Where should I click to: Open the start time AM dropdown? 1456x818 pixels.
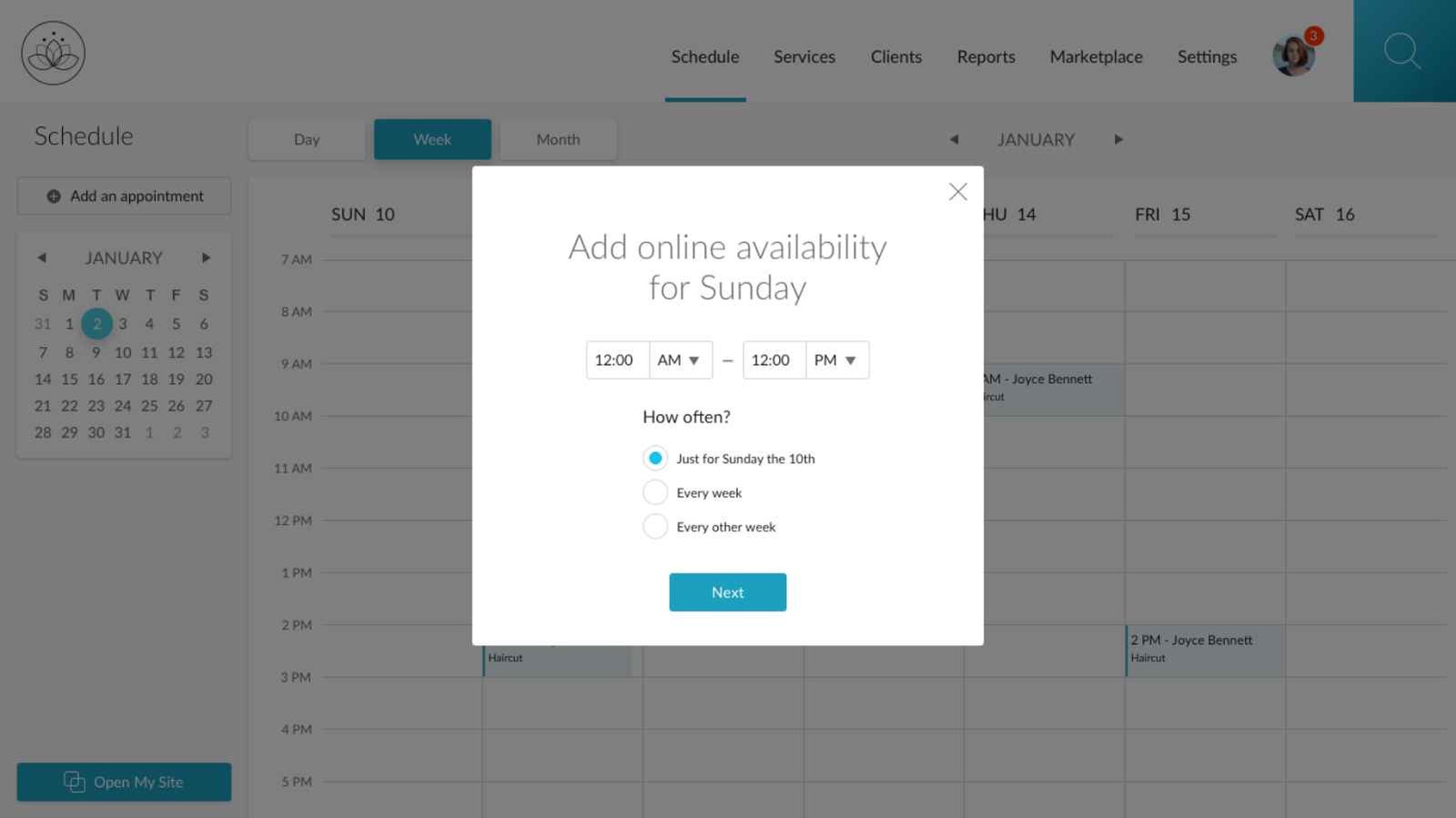tap(681, 360)
